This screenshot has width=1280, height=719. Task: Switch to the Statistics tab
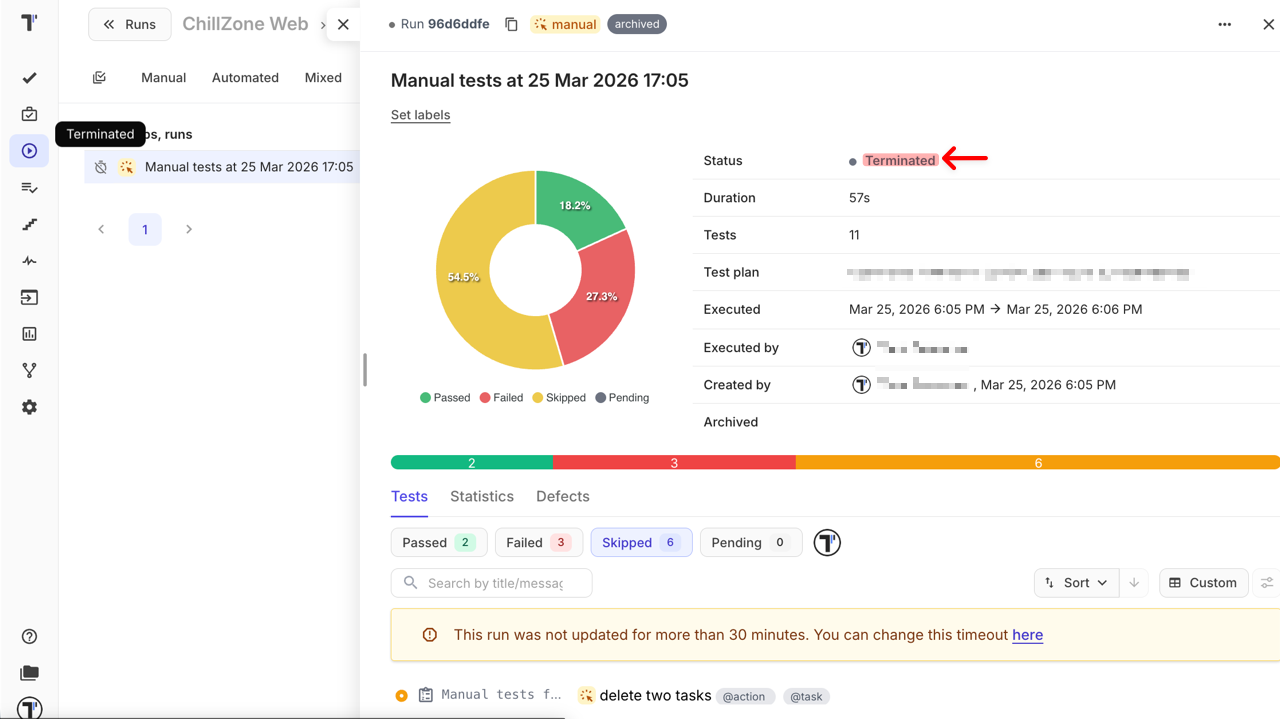tap(481, 496)
